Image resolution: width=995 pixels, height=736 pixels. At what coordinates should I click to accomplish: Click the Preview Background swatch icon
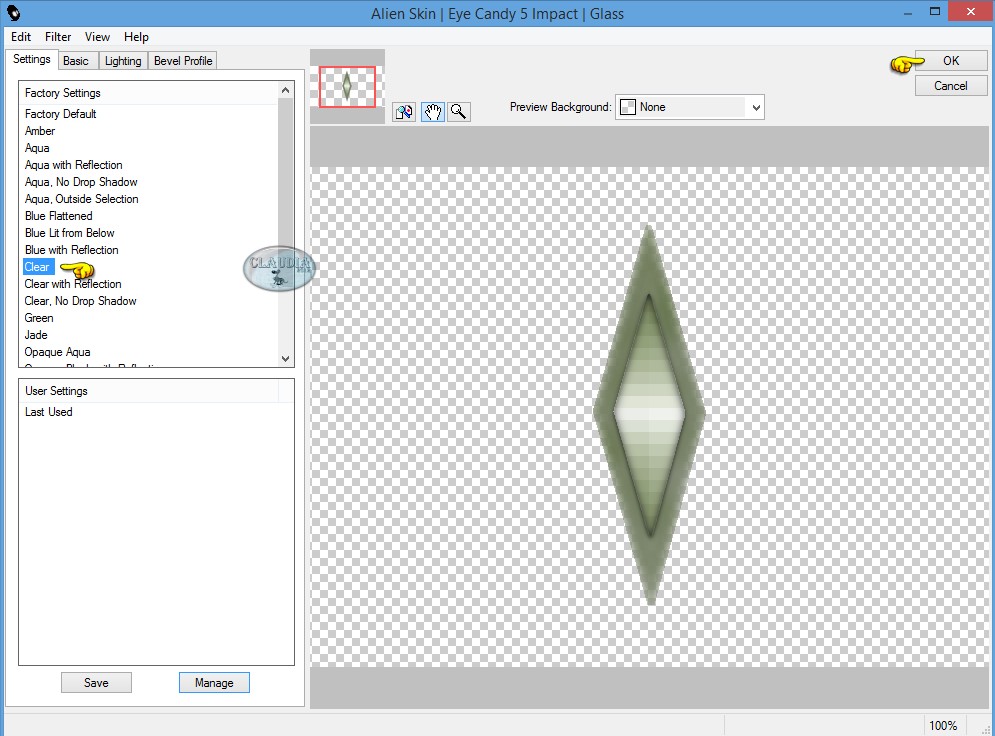pyautogui.click(x=628, y=107)
